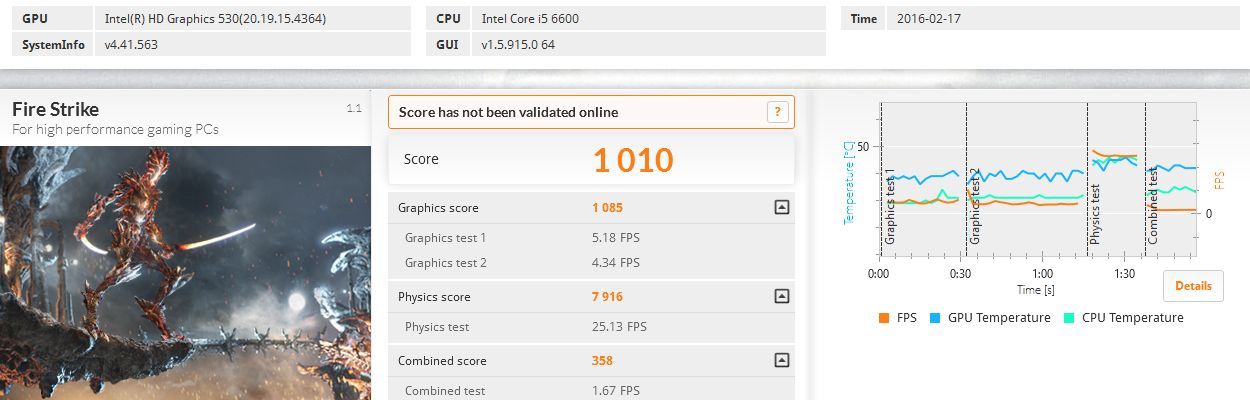Viewport: 1250px width, 400px height.
Task: Click the 'For high performance gaming PCs' subtitle
Action: pos(115,129)
